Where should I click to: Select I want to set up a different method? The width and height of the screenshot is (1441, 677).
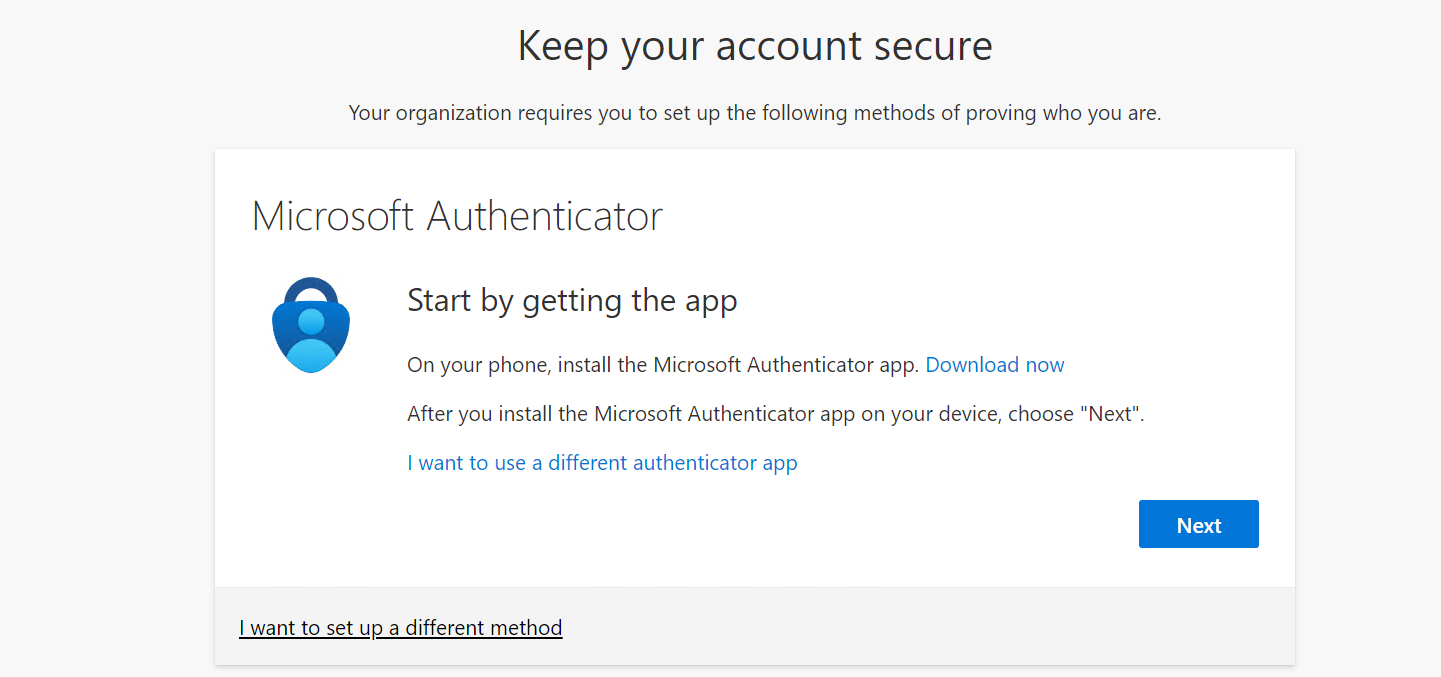400,628
